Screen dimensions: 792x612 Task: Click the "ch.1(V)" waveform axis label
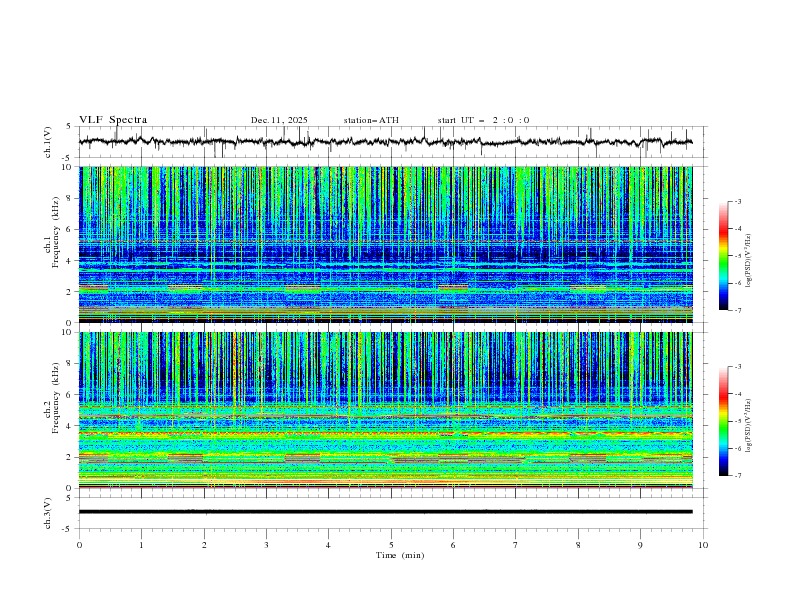click(48, 142)
